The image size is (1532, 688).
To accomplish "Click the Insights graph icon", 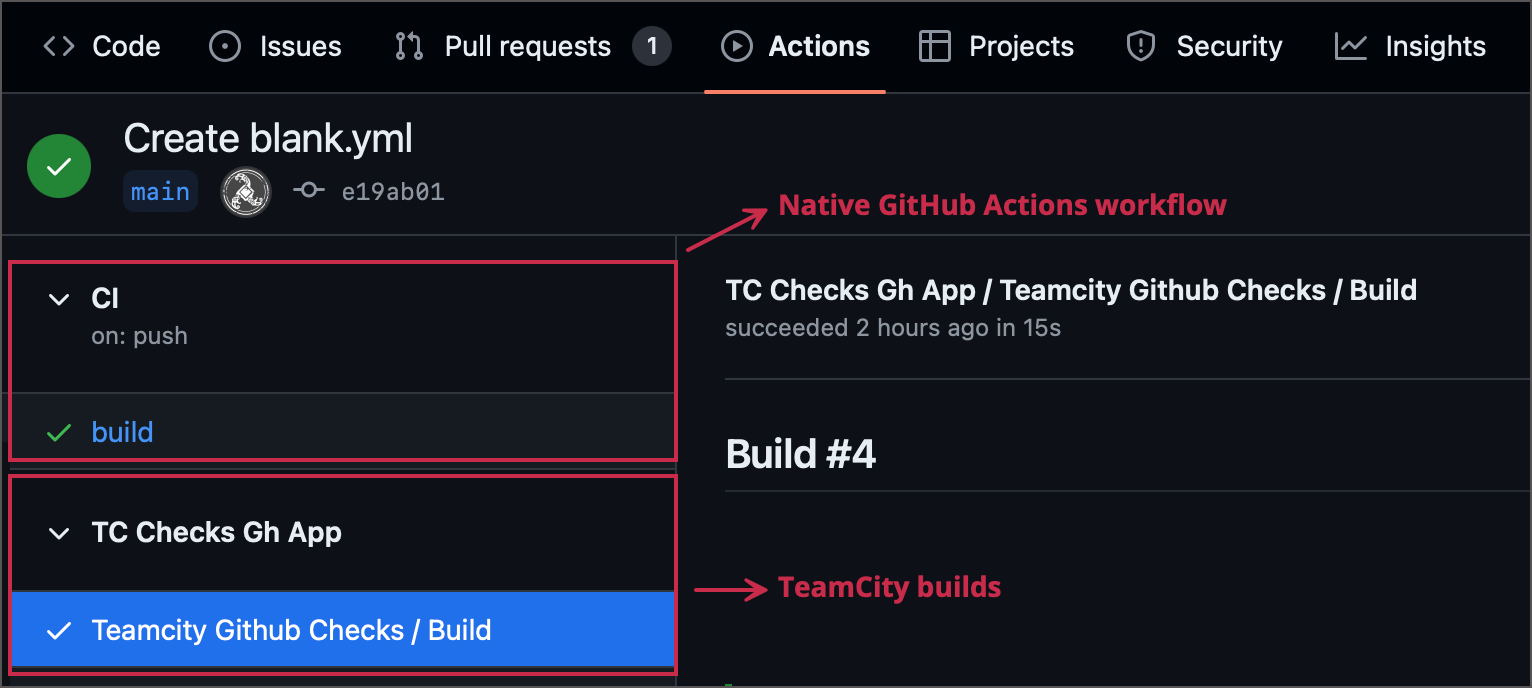I will (1352, 46).
